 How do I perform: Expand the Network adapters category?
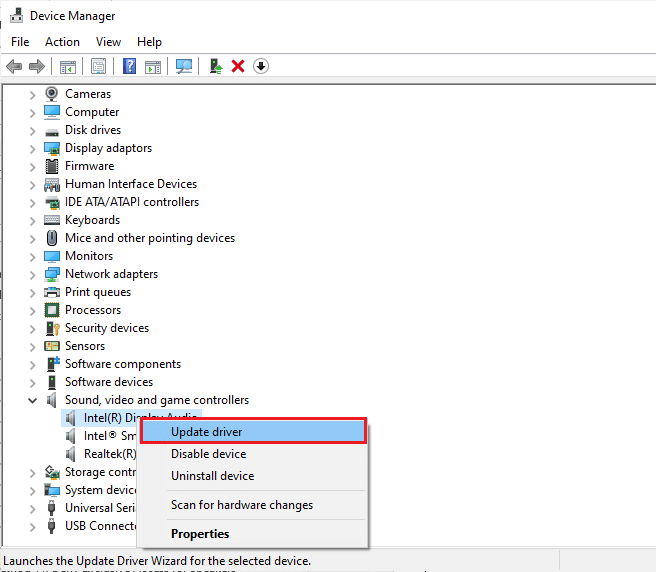click(33, 275)
